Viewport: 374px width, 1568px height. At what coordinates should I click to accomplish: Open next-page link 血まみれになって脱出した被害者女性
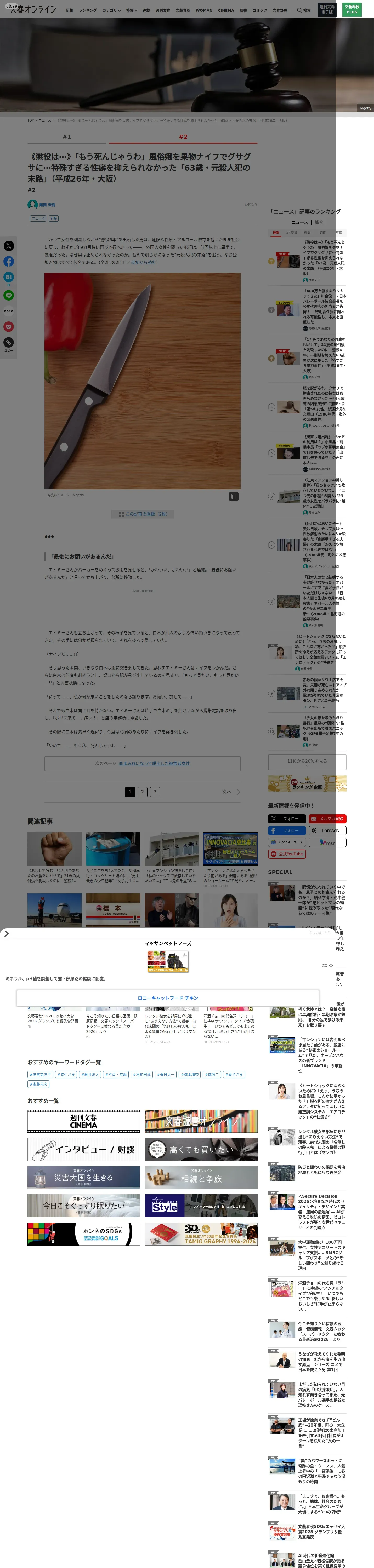(154, 763)
